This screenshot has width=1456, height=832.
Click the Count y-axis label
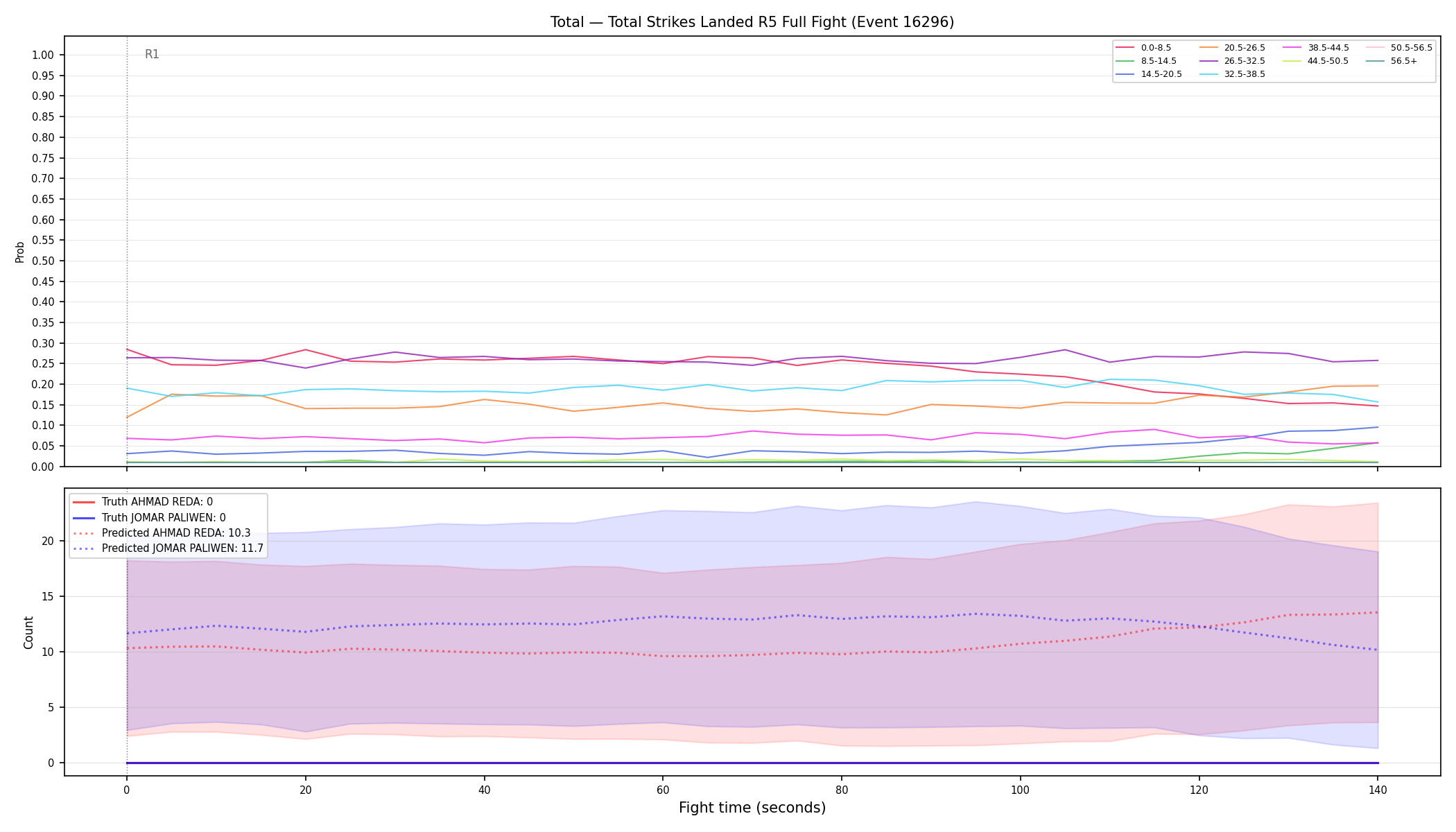pos(28,632)
